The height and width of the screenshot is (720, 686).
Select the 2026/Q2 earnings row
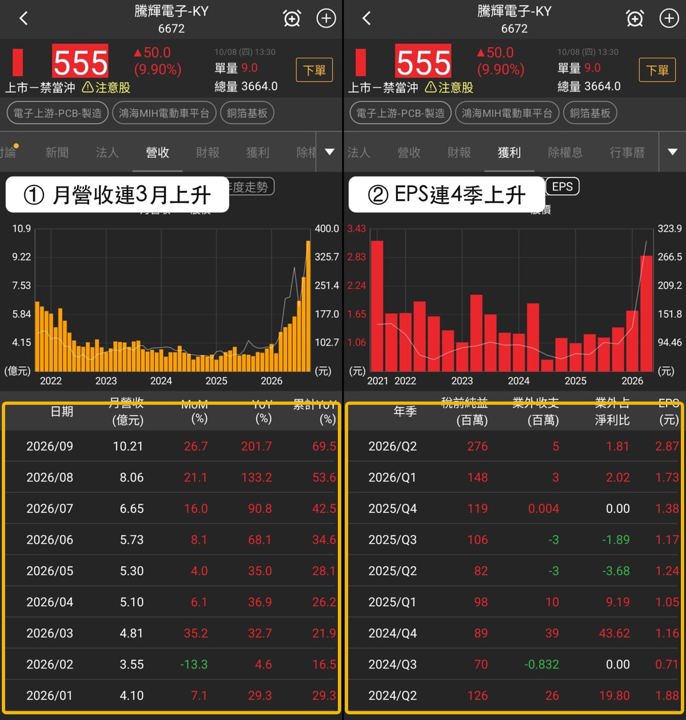514,446
